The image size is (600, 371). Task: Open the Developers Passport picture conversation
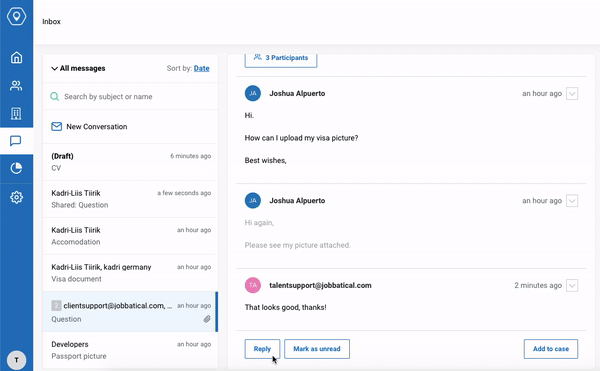[x=130, y=350]
